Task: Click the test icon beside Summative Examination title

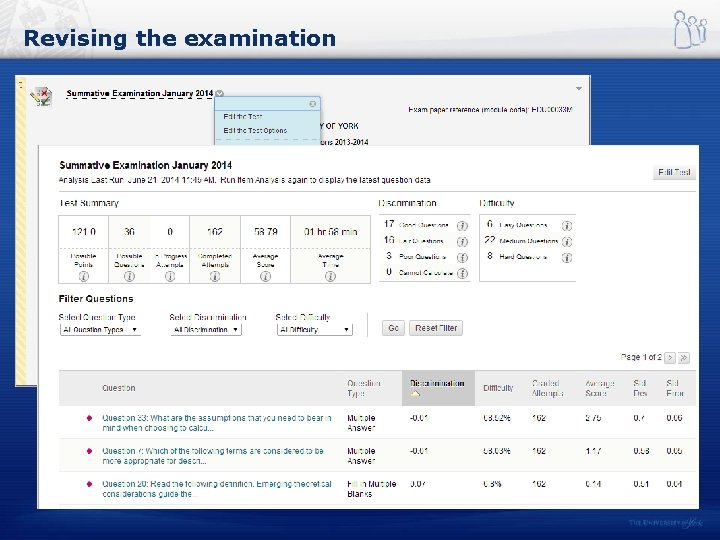Action: pos(41,96)
